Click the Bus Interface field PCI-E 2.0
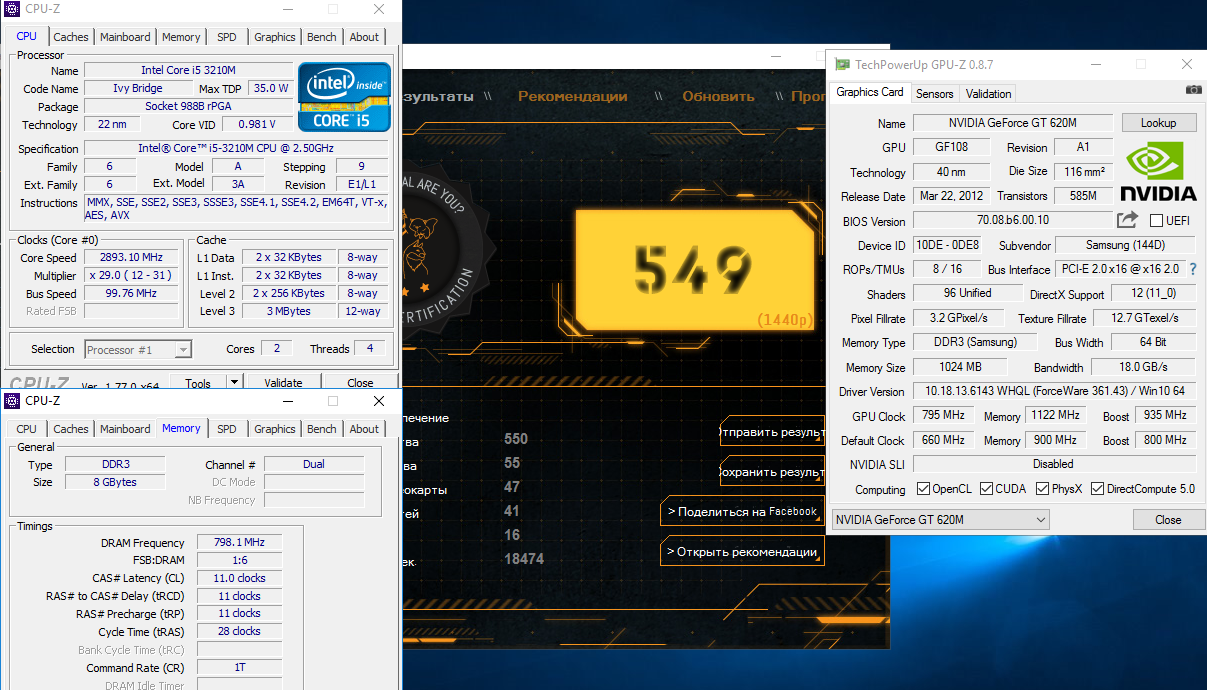Image resolution: width=1207 pixels, height=690 pixels. (x=1119, y=269)
